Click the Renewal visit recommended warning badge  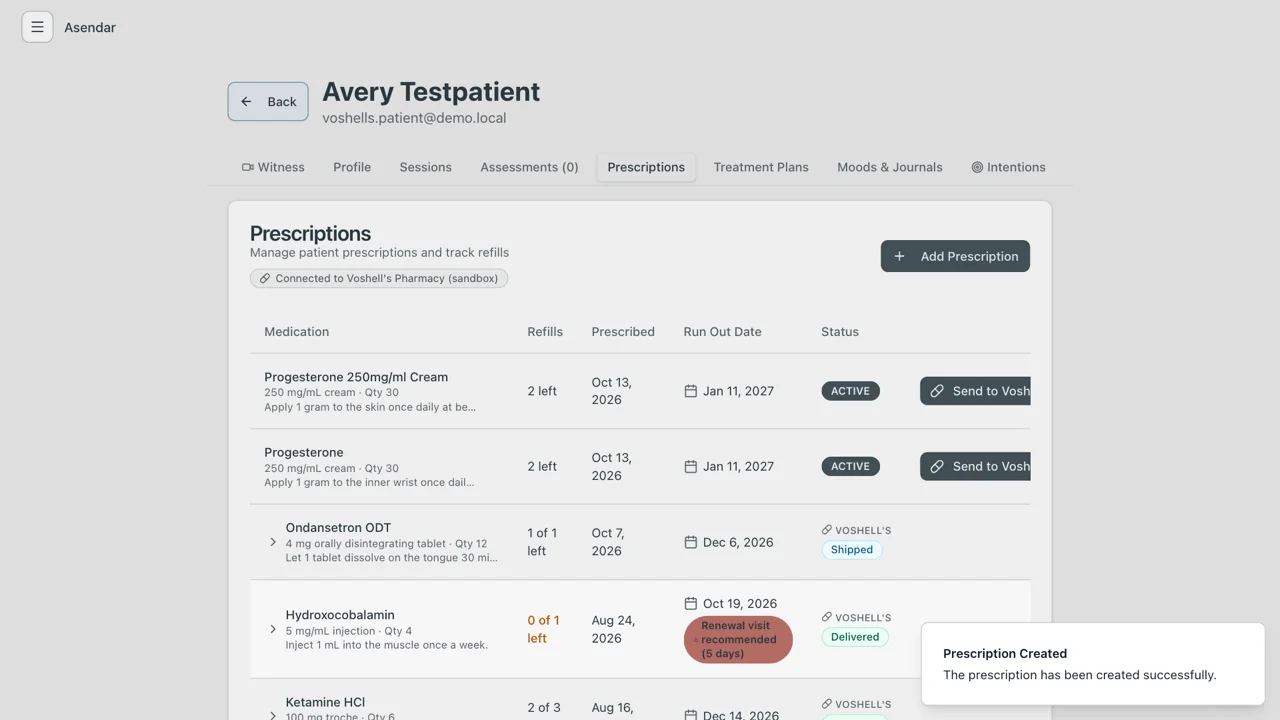(738, 640)
